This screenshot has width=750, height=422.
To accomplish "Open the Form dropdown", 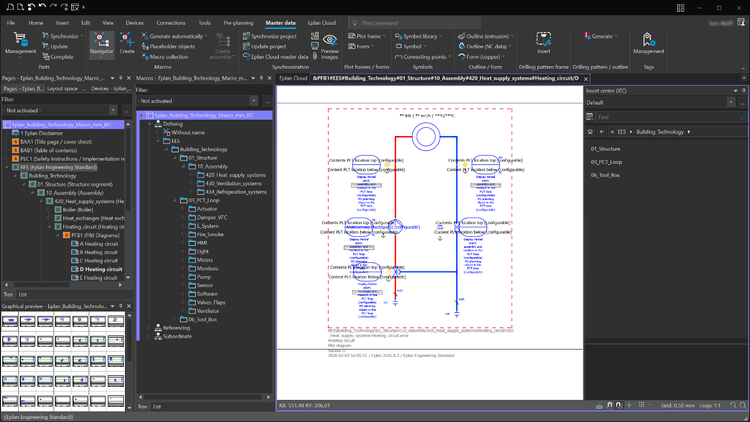I will (x=372, y=46).
